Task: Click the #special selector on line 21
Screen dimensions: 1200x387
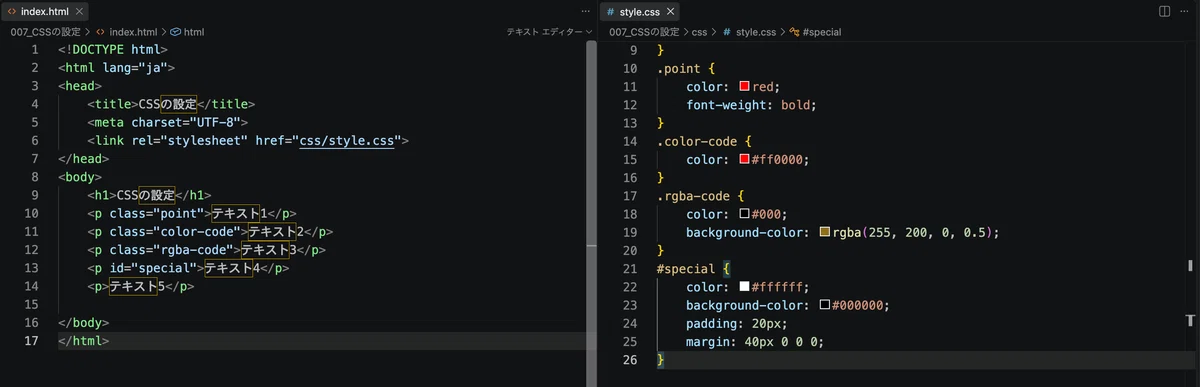Action: tap(686, 268)
